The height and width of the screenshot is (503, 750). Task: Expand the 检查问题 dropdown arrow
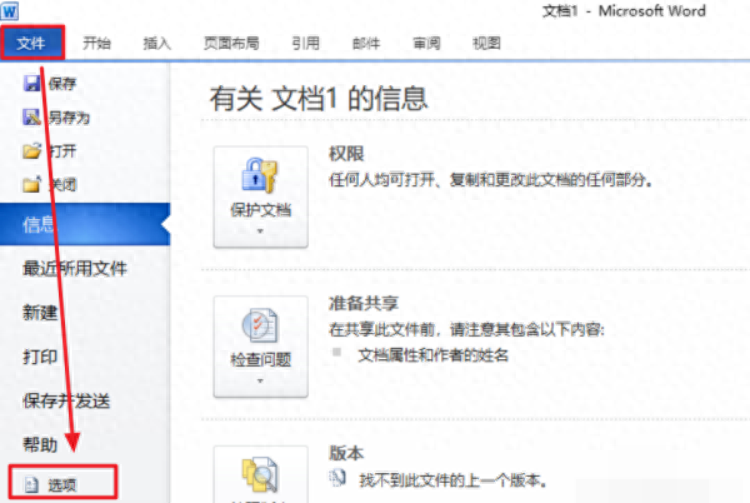coord(260,381)
